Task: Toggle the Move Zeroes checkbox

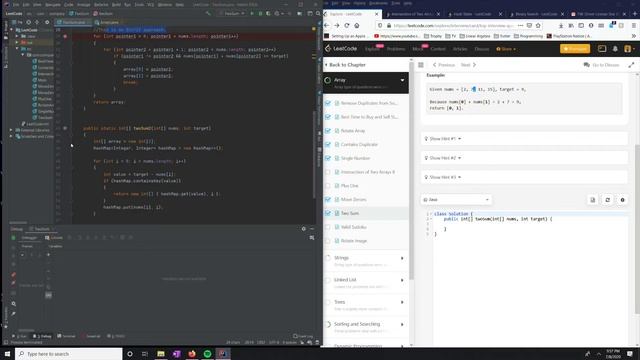Action: pos(328,200)
